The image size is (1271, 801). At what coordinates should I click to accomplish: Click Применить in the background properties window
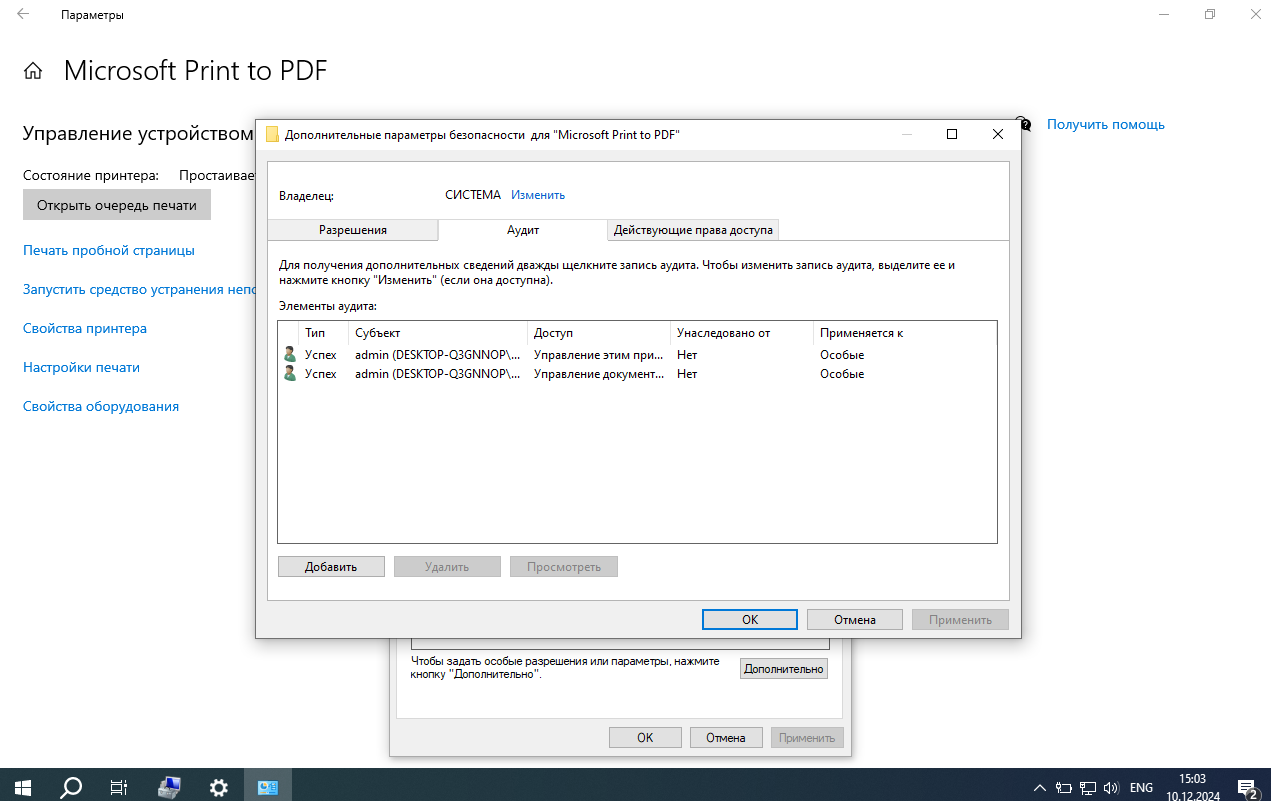coord(807,738)
